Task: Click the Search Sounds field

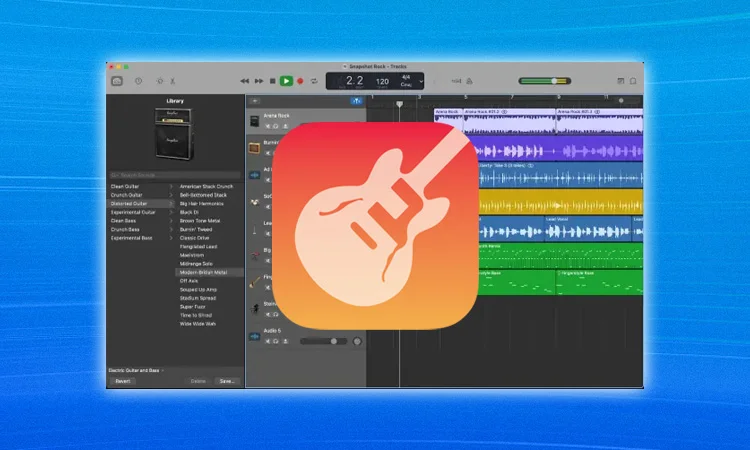Action: pyautogui.click(x=175, y=175)
